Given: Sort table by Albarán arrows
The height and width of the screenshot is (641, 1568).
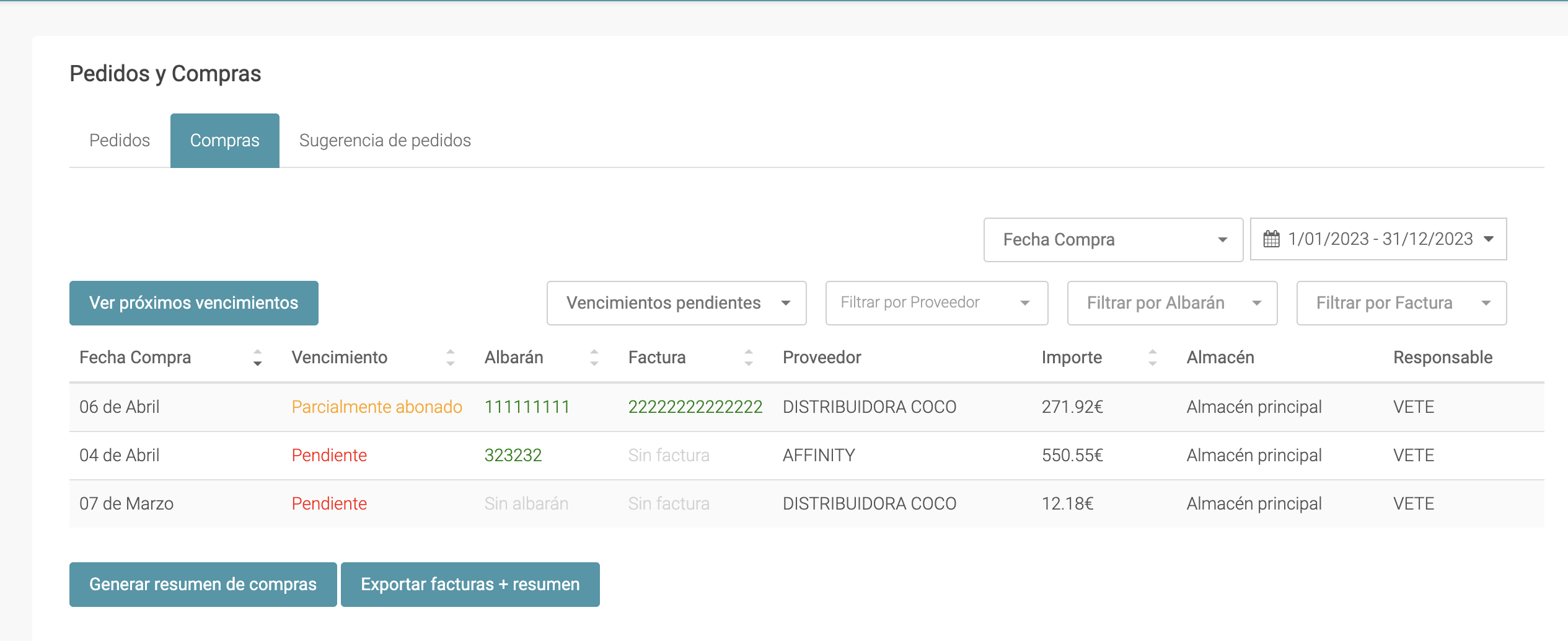Looking at the screenshot, I should 594,358.
